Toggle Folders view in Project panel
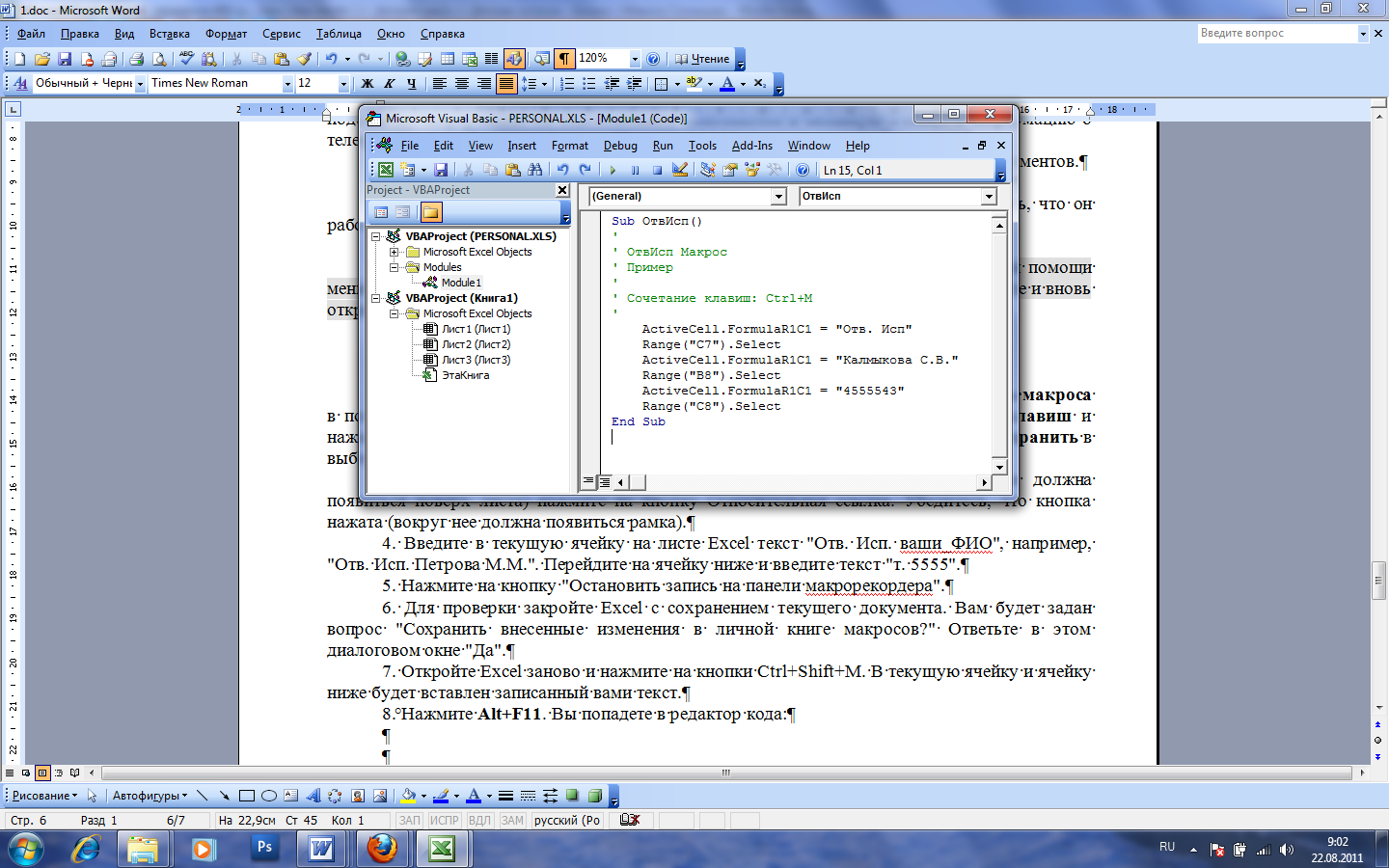The height and width of the screenshot is (868, 1389). point(430,212)
